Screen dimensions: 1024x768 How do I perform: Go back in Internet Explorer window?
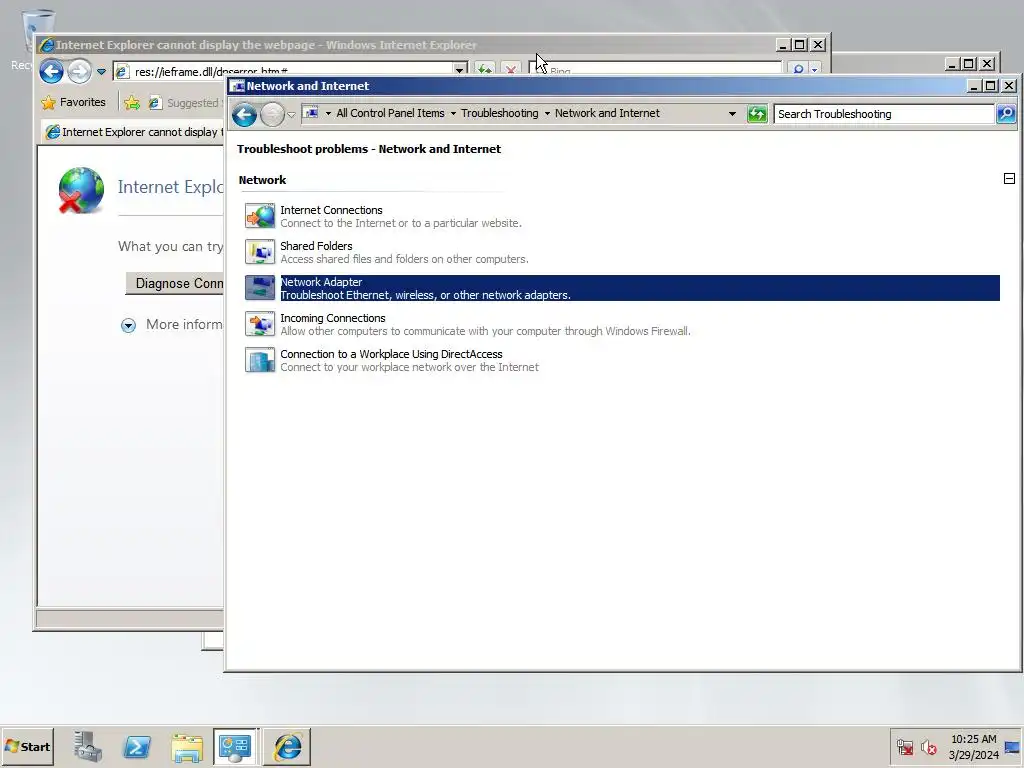52,71
